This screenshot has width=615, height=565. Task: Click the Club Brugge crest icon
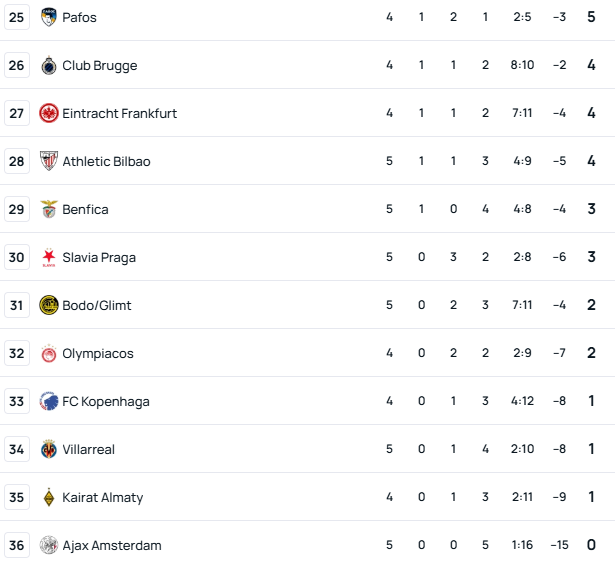point(49,65)
